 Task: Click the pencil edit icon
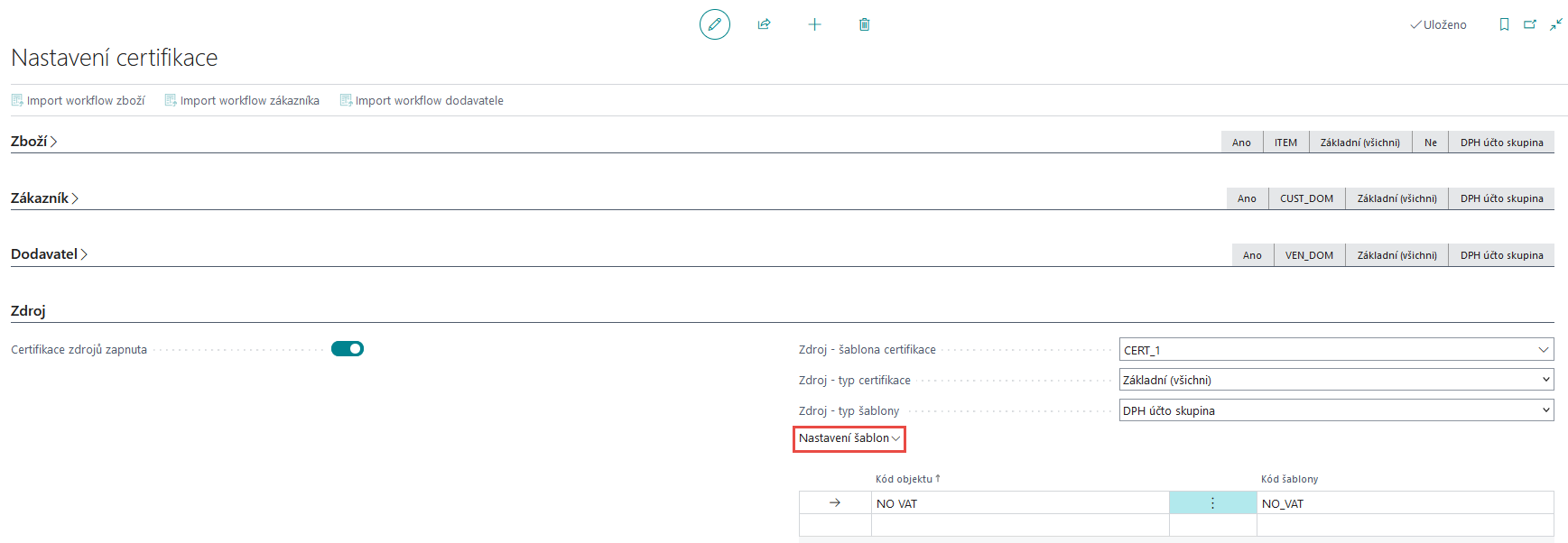click(x=714, y=24)
